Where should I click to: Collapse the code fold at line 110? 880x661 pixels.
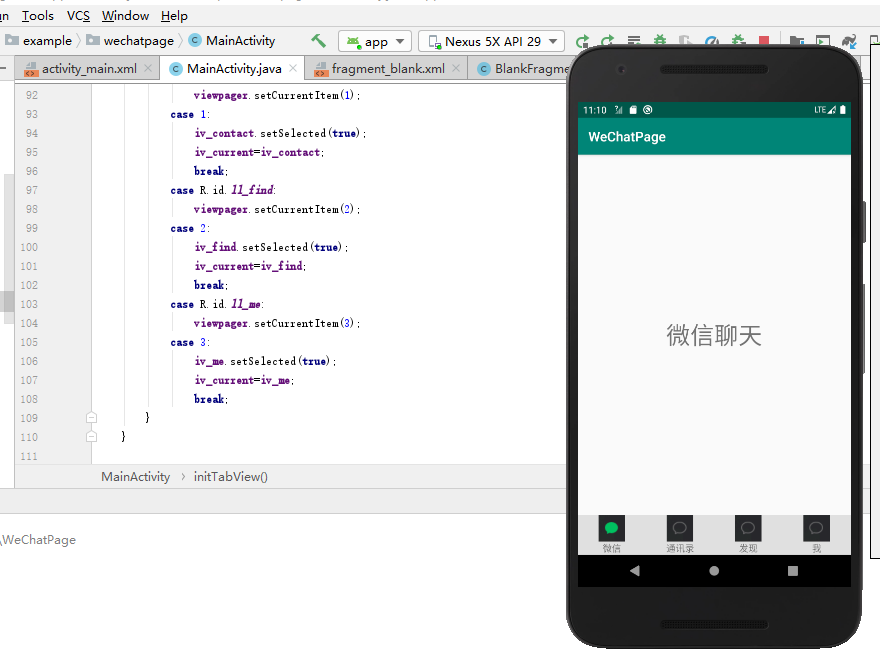(x=91, y=437)
